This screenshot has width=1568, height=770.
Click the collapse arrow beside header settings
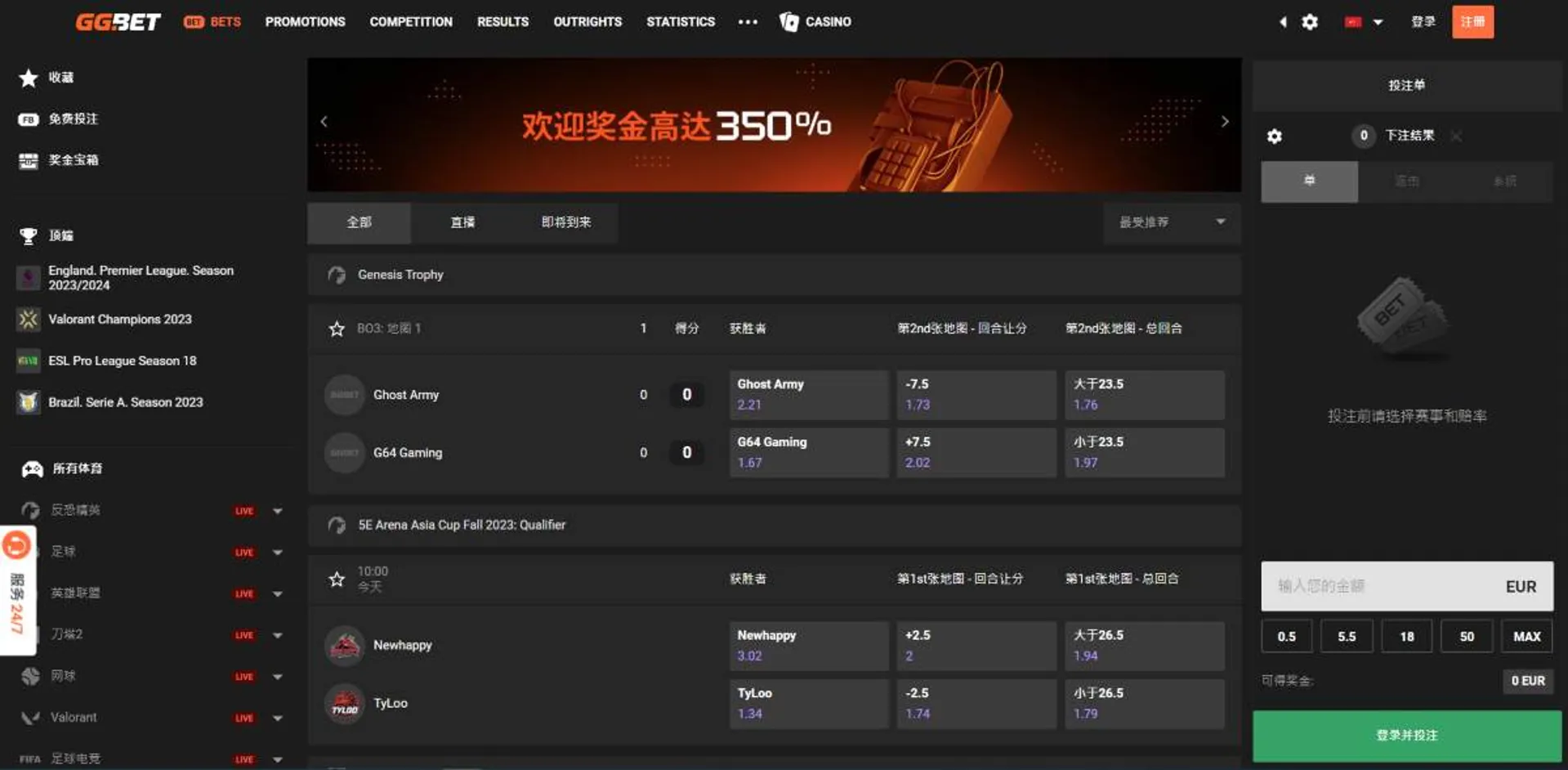[1283, 22]
